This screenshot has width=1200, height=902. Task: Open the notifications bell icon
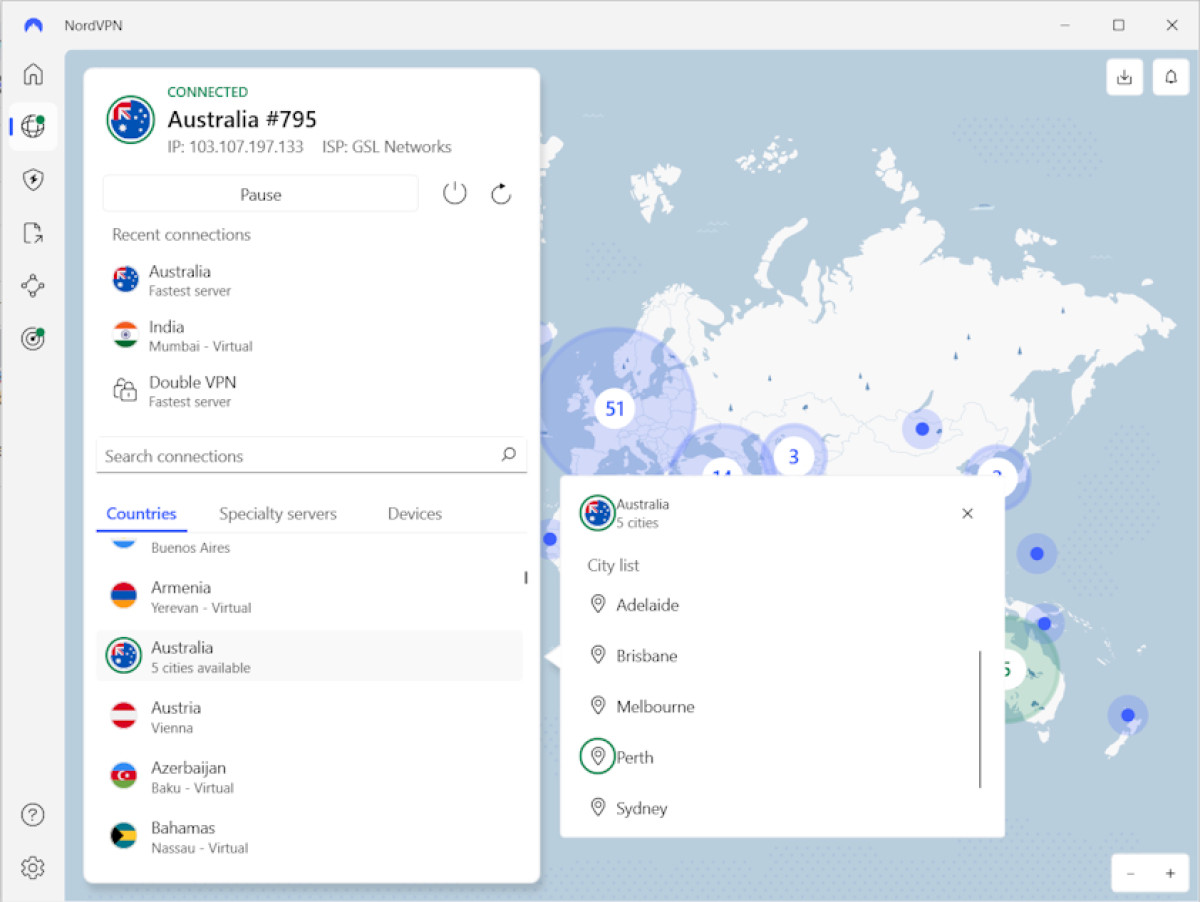(x=1171, y=77)
